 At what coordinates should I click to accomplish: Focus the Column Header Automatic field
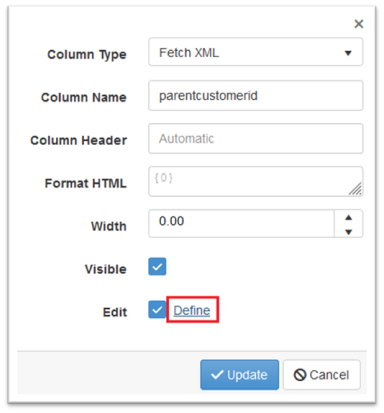(x=256, y=138)
